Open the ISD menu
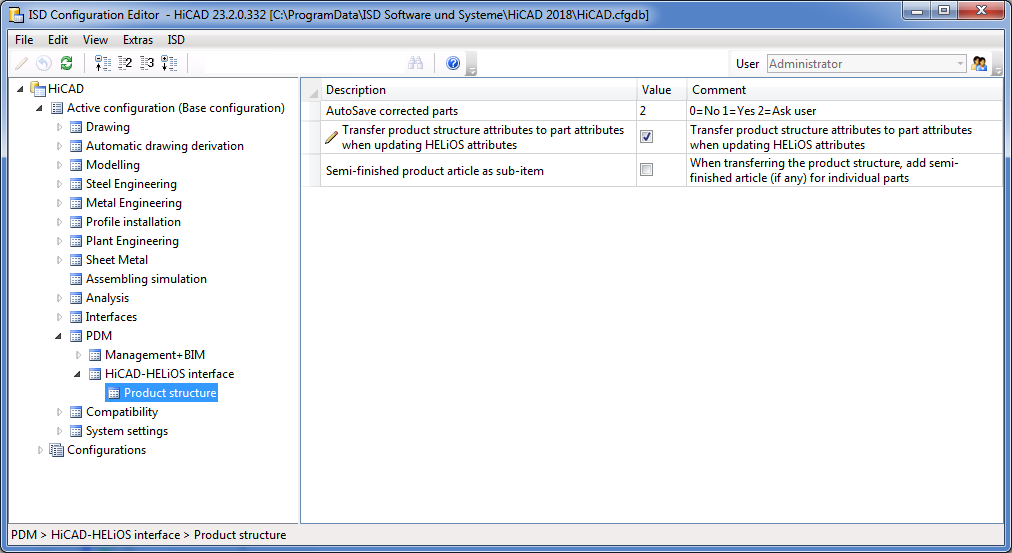This screenshot has width=1012, height=553. [176, 40]
